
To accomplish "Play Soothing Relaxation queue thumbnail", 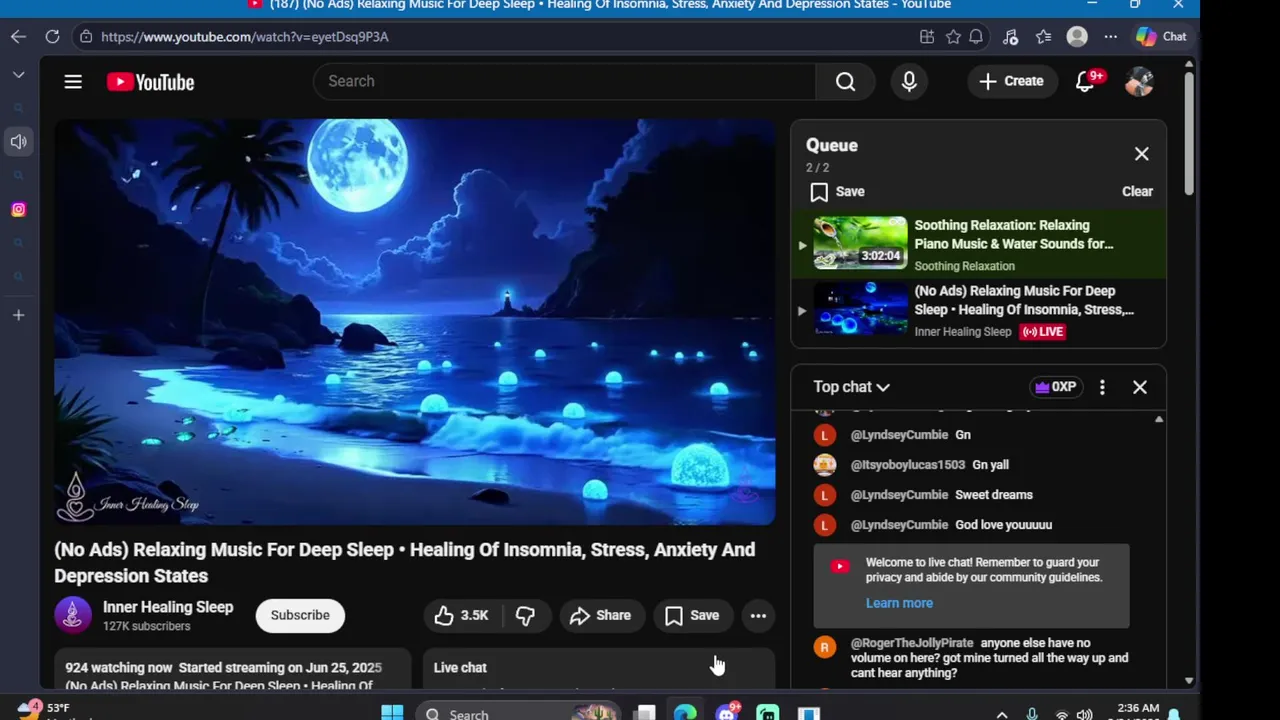I will [x=860, y=243].
